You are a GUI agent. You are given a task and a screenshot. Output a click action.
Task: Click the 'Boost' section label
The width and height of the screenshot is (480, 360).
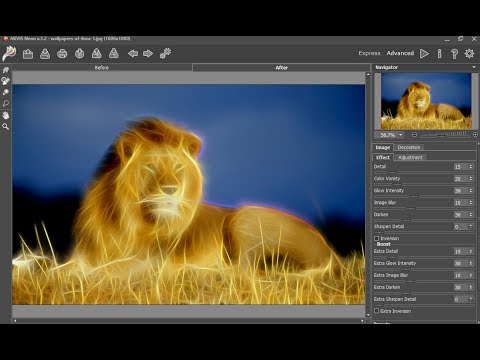coord(383,244)
